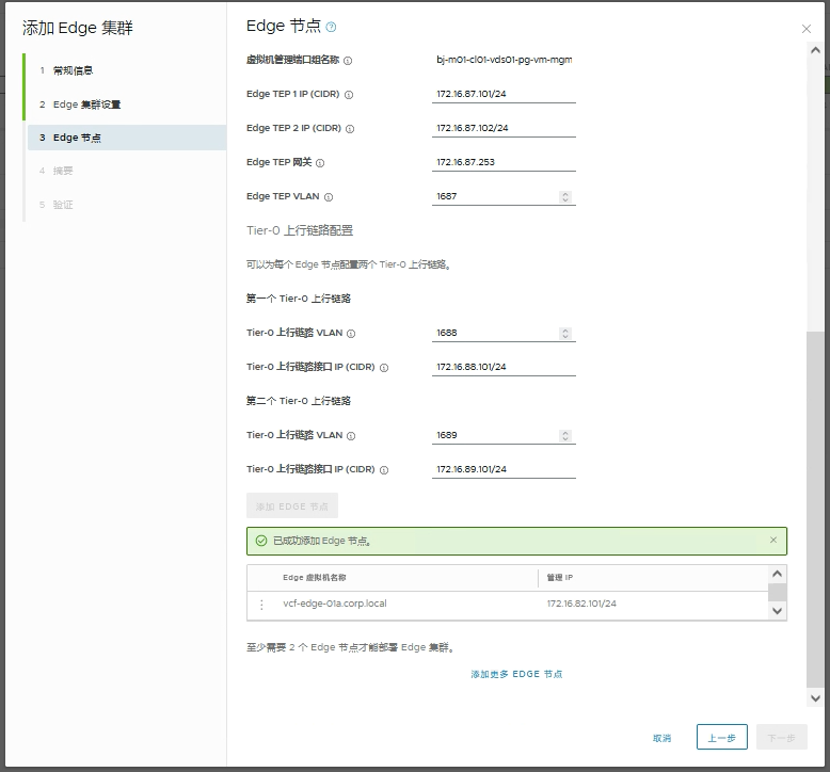The height and width of the screenshot is (772, 830).
Task: Focus the Edge TEP 1 IP field
Action: click(x=504, y=94)
